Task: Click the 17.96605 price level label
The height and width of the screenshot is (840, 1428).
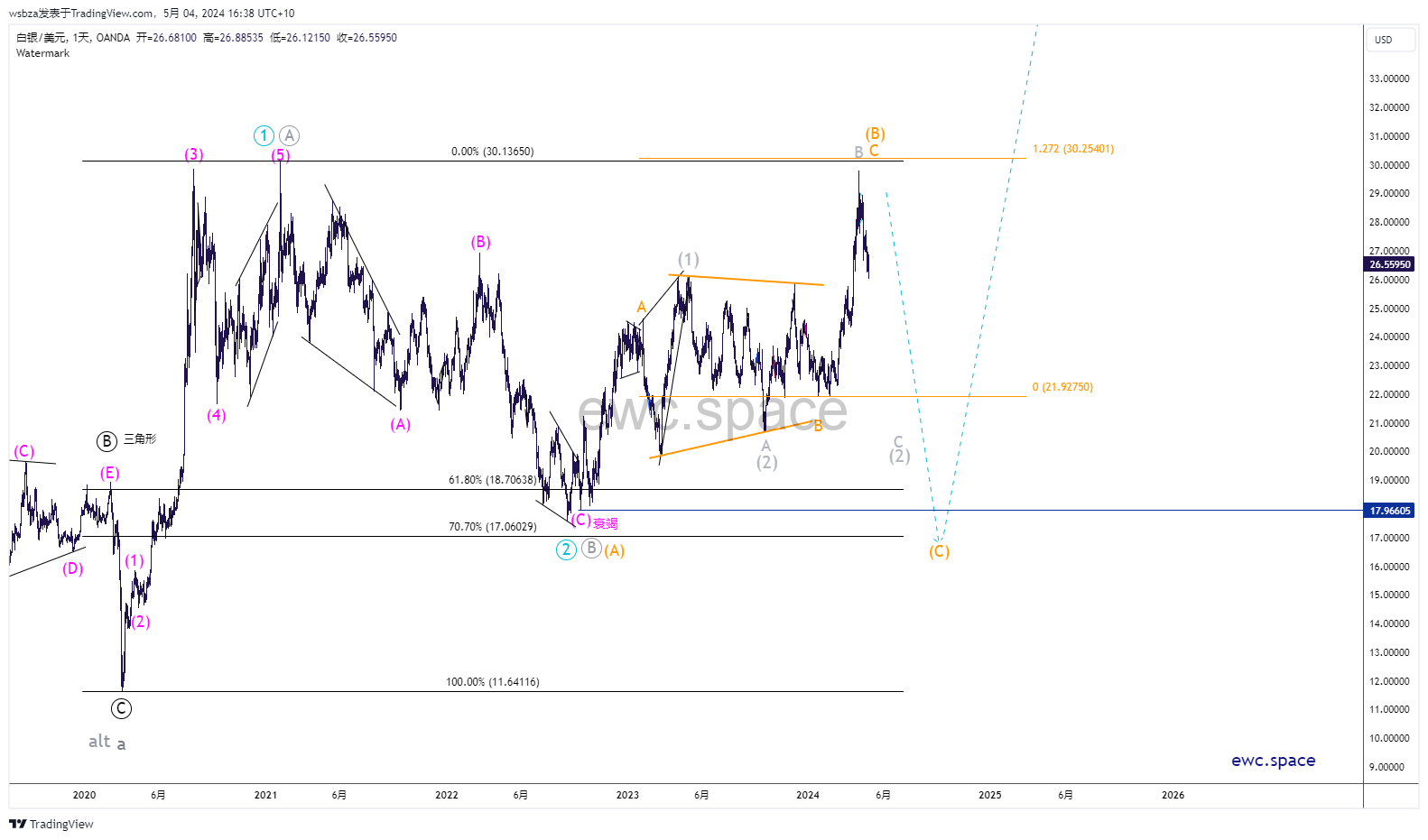Action: (1389, 511)
